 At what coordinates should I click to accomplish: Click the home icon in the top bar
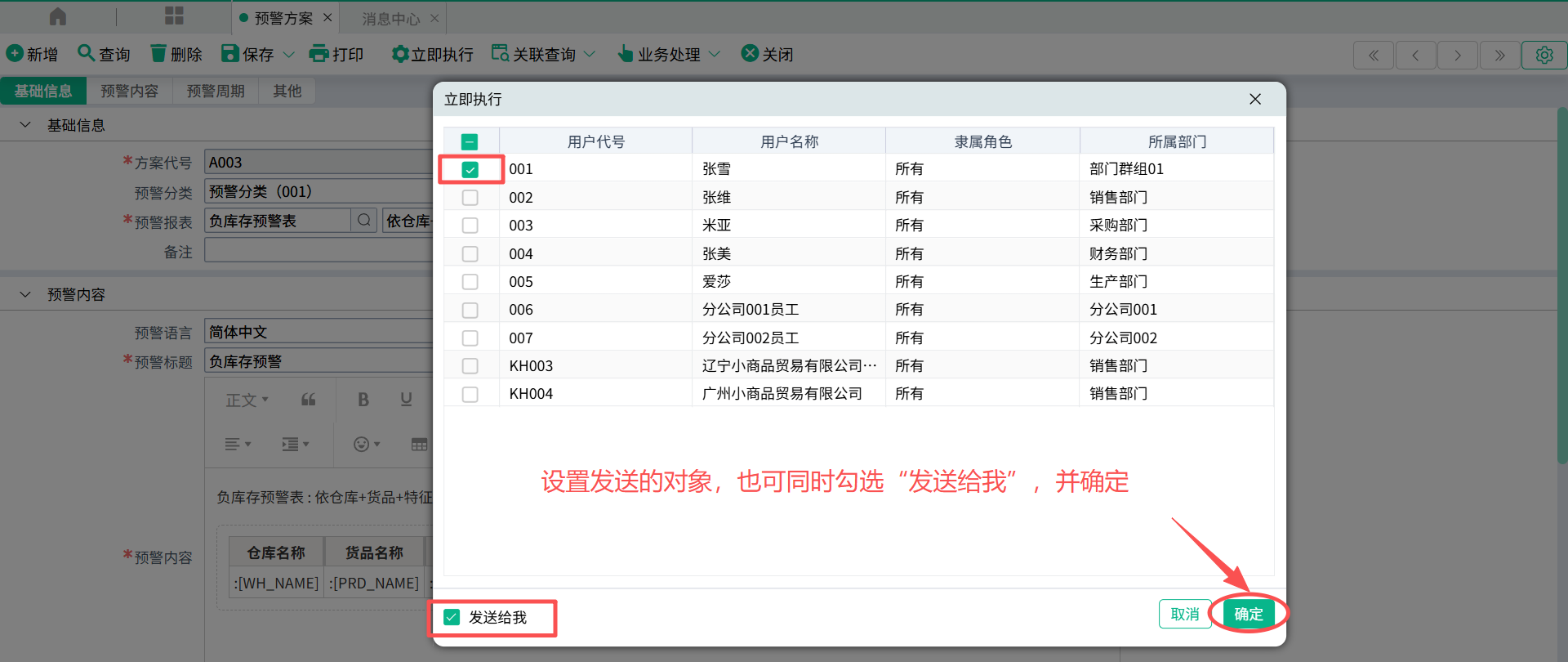tap(58, 16)
